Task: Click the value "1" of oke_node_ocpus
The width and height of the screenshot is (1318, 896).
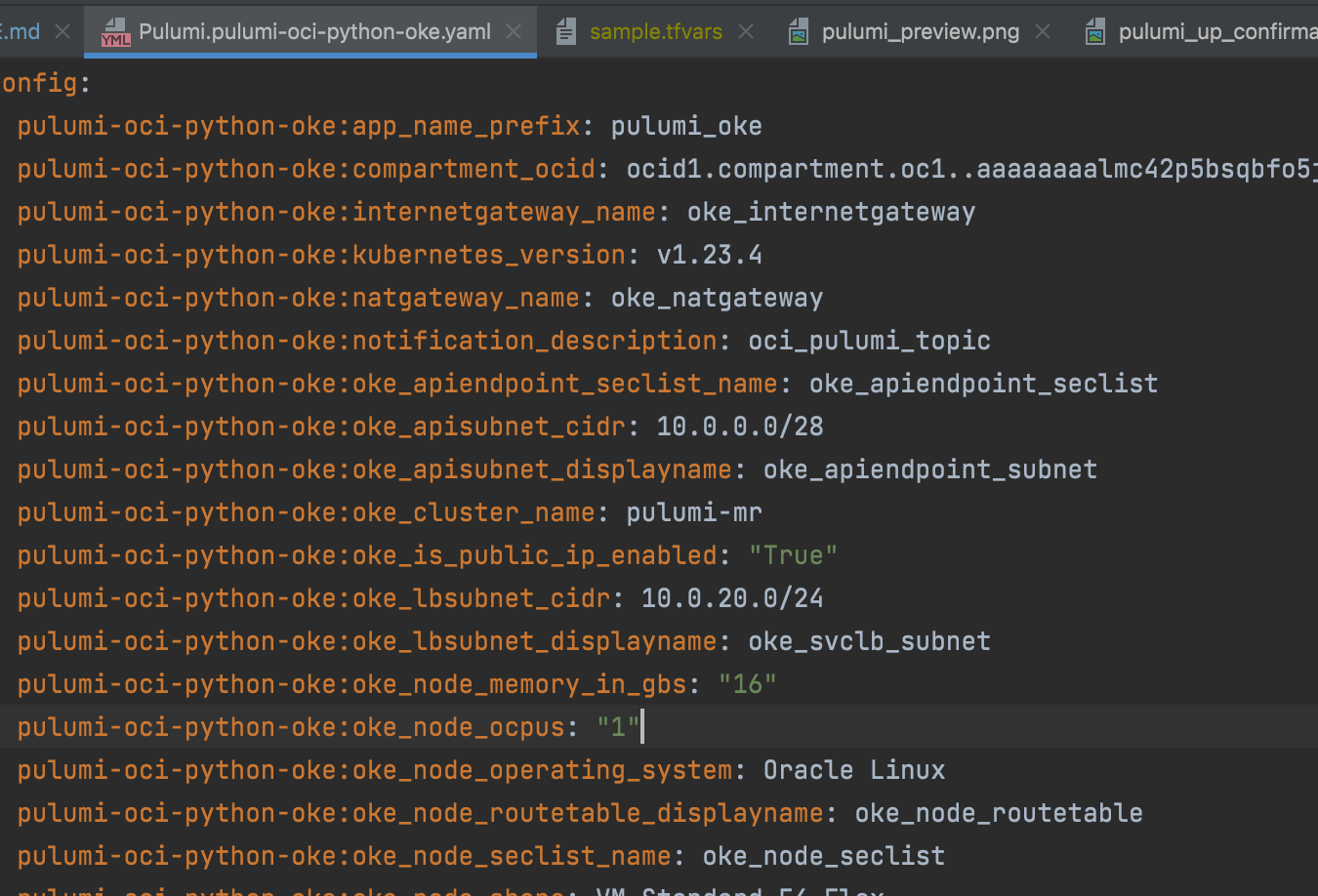Action: pyautogui.click(x=618, y=727)
